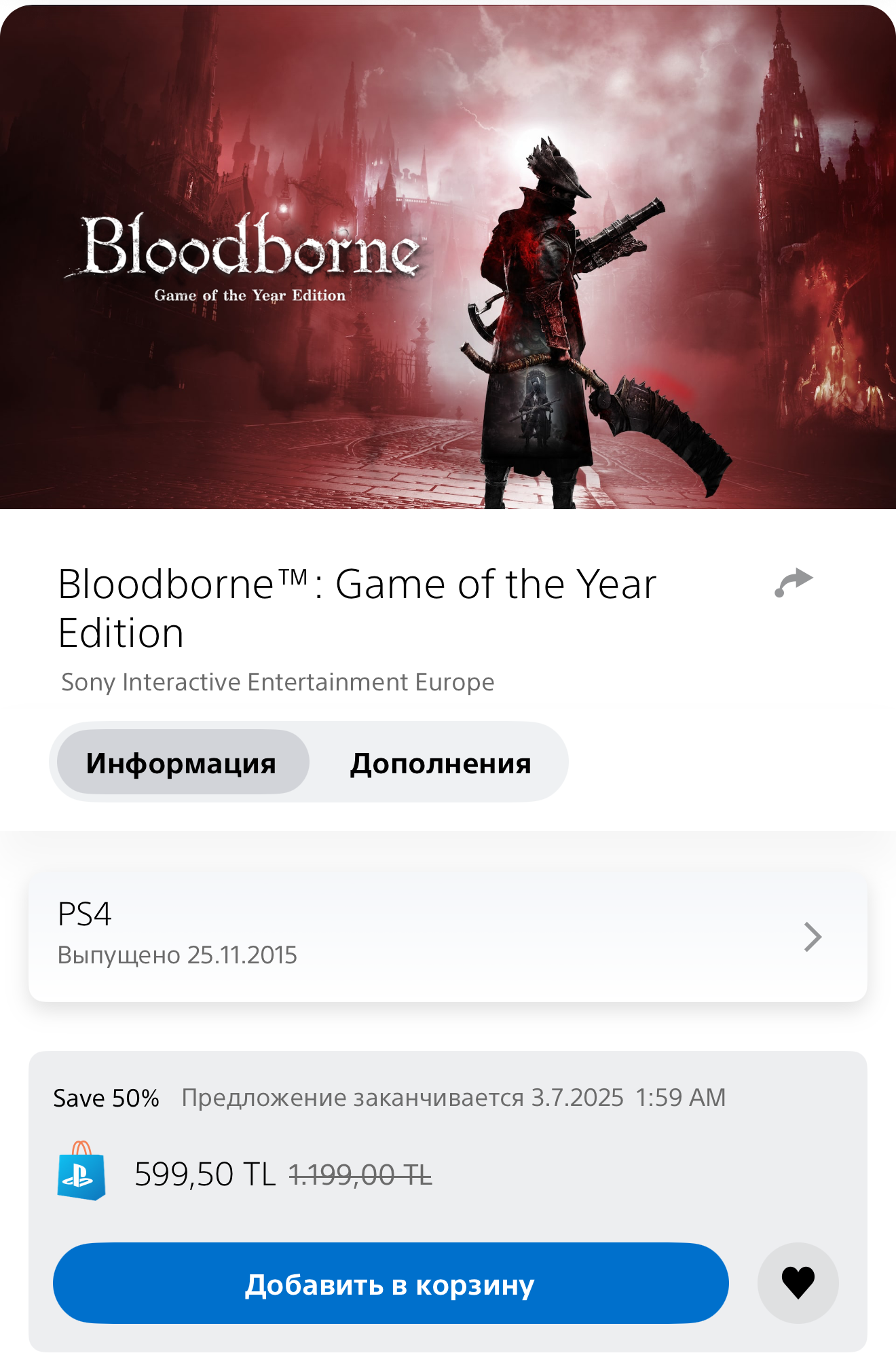This screenshot has height=1368, width=896.
Task: Add game to wishlist with heart icon
Action: pyautogui.click(x=798, y=1283)
